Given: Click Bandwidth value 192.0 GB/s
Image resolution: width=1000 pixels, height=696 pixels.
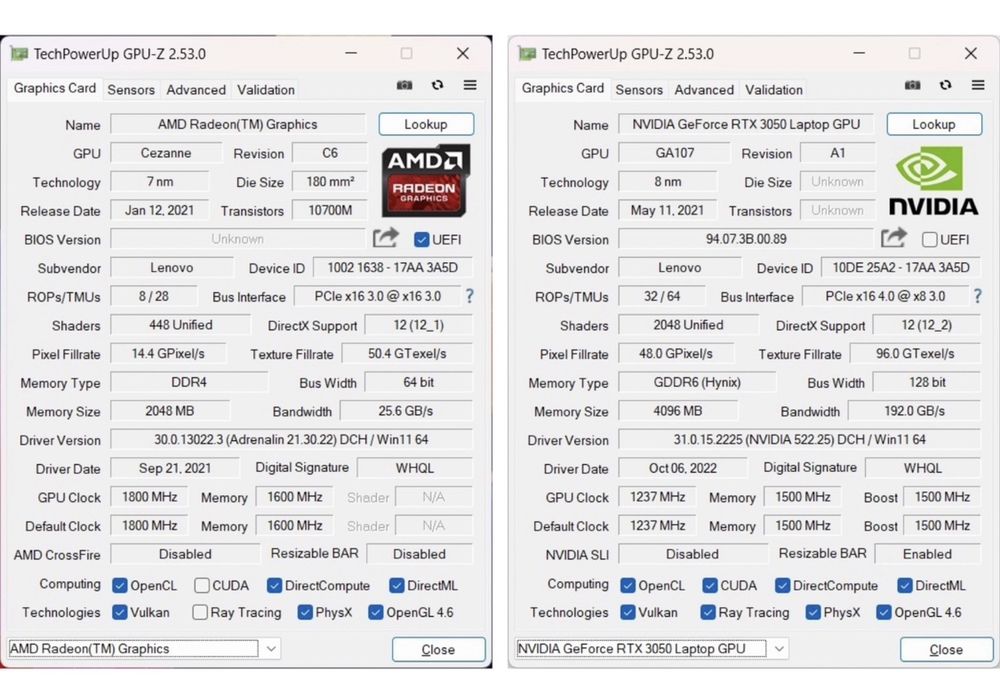Looking at the screenshot, I should pyautogui.click(x=915, y=411).
